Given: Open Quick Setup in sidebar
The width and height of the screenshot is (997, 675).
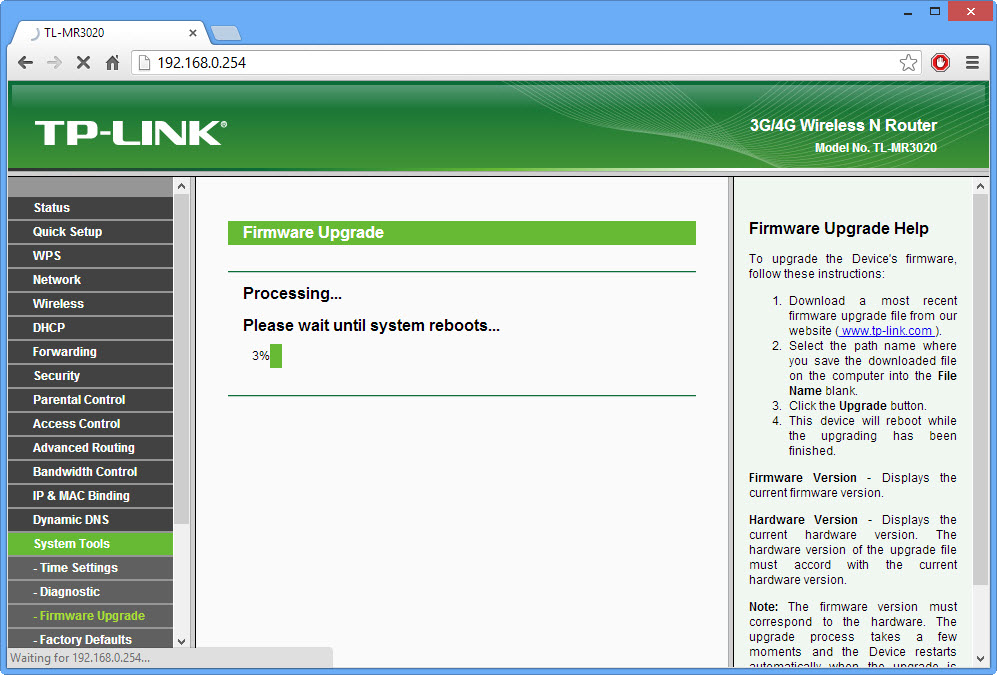Looking at the screenshot, I should point(90,232).
